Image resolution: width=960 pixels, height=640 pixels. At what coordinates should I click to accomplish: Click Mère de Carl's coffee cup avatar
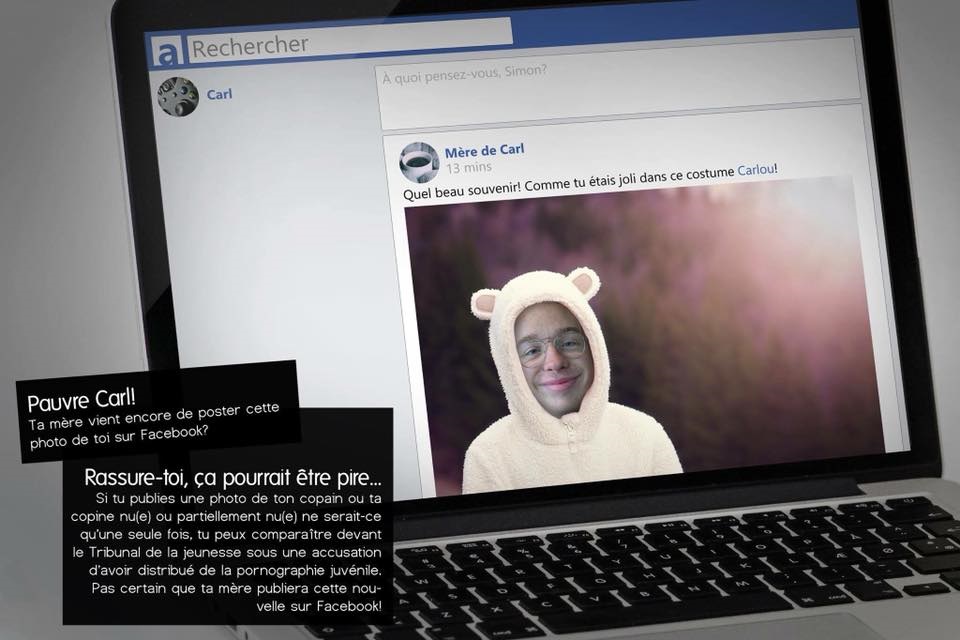[x=419, y=161]
